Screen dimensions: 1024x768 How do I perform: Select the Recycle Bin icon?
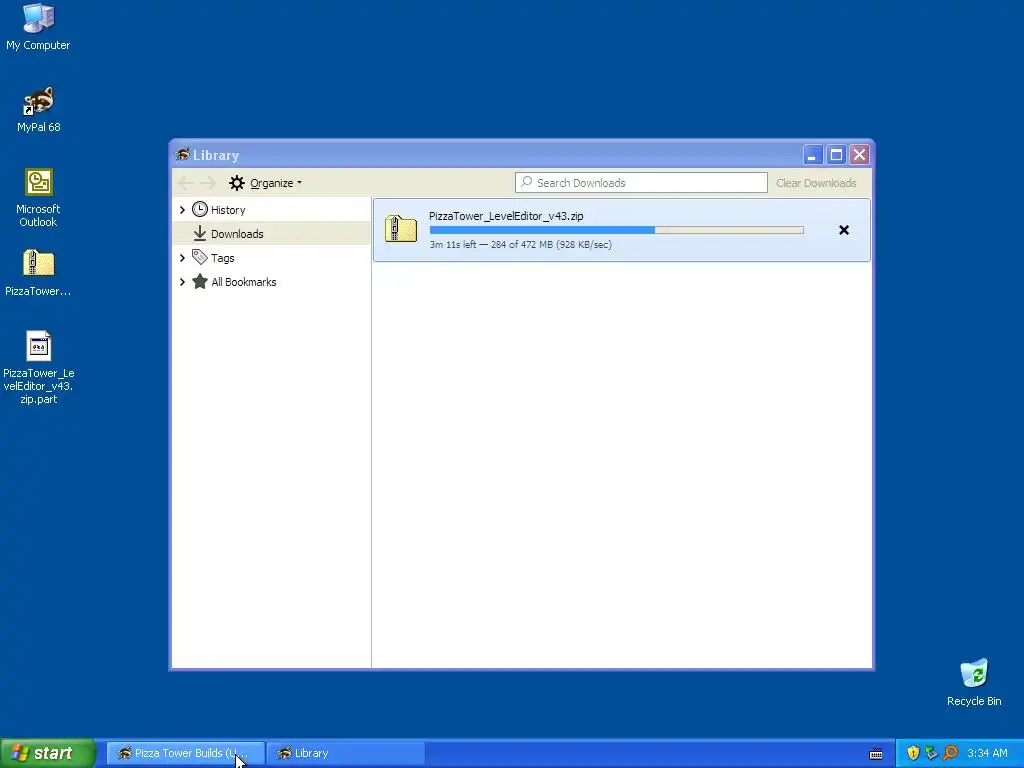coord(974,682)
